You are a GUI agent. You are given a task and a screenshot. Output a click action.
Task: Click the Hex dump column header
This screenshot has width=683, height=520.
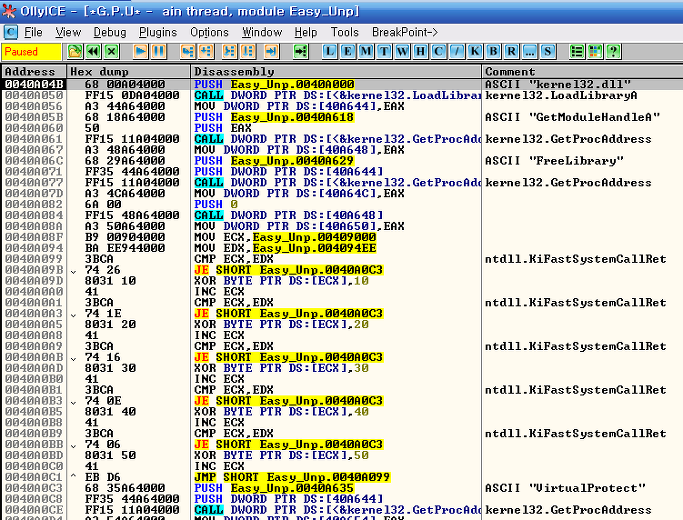(128, 71)
